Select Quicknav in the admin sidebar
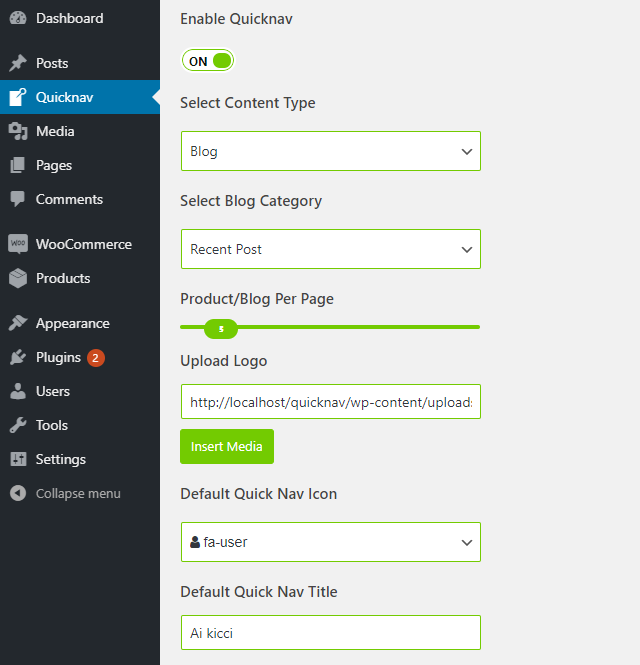The width and height of the screenshot is (640, 665). [80, 97]
